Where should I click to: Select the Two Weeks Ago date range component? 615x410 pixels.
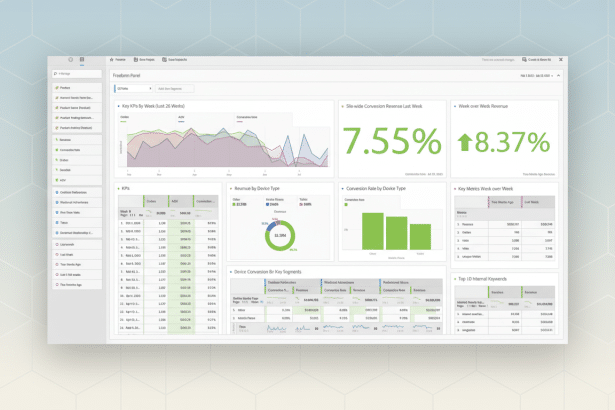[77, 265]
